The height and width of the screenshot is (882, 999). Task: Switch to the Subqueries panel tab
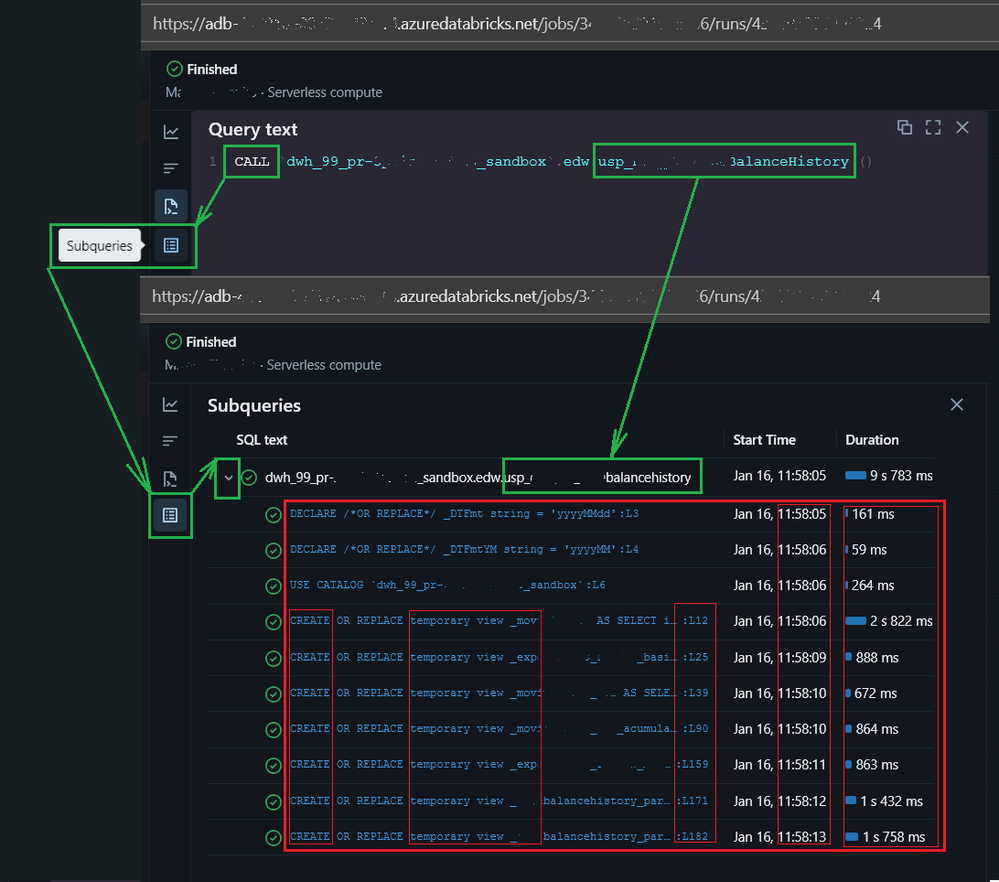pos(170,516)
